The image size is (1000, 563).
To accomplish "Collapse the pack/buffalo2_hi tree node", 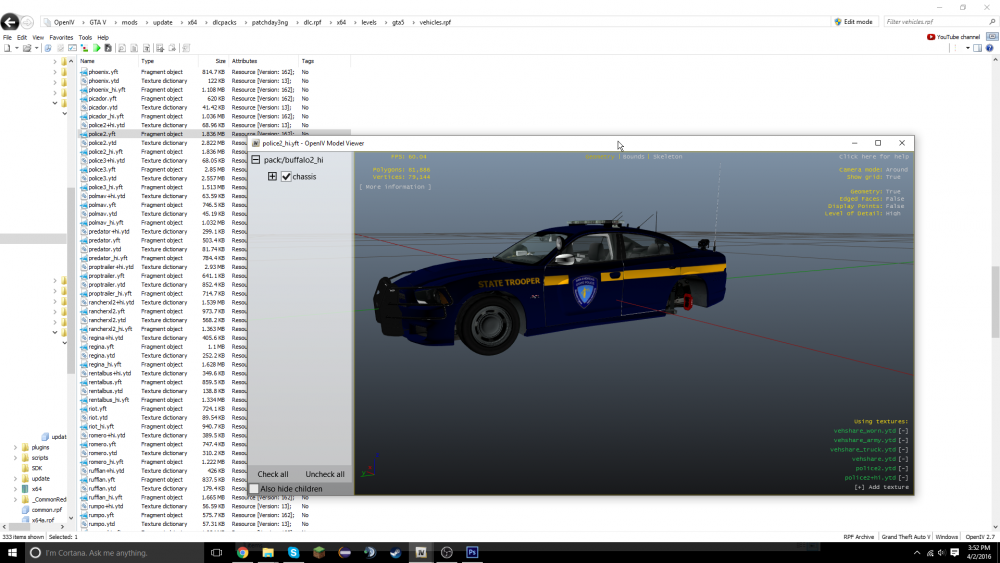I will (x=256, y=160).
